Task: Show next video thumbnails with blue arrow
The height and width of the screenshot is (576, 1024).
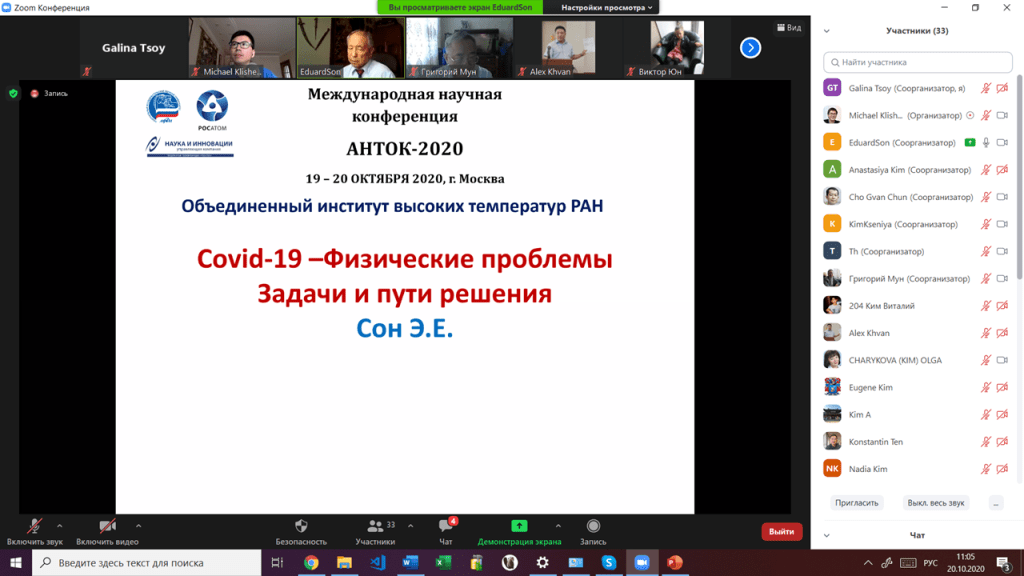Action: click(750, 47)
